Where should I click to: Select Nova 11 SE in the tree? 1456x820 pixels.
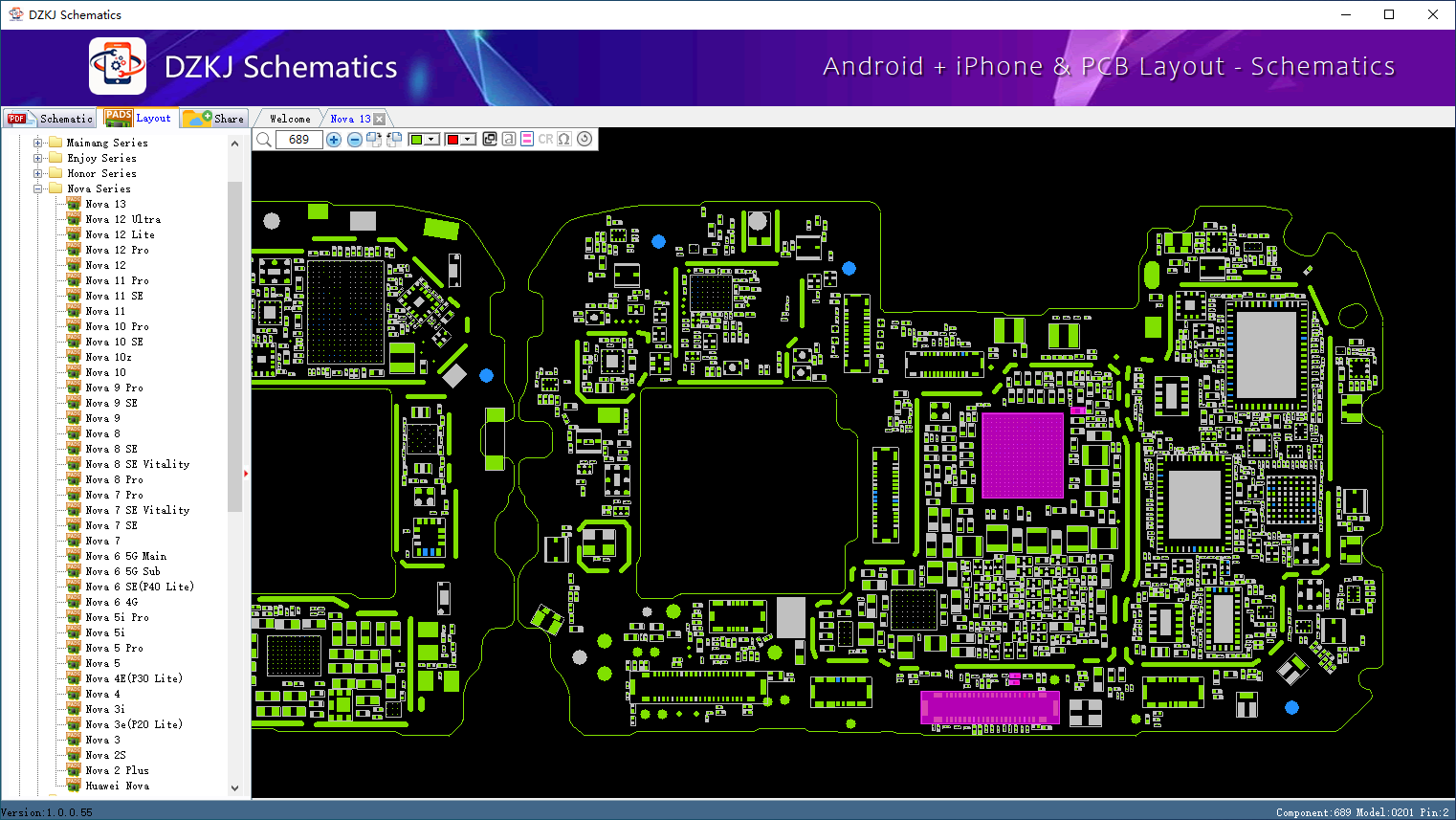coord(115,296)
